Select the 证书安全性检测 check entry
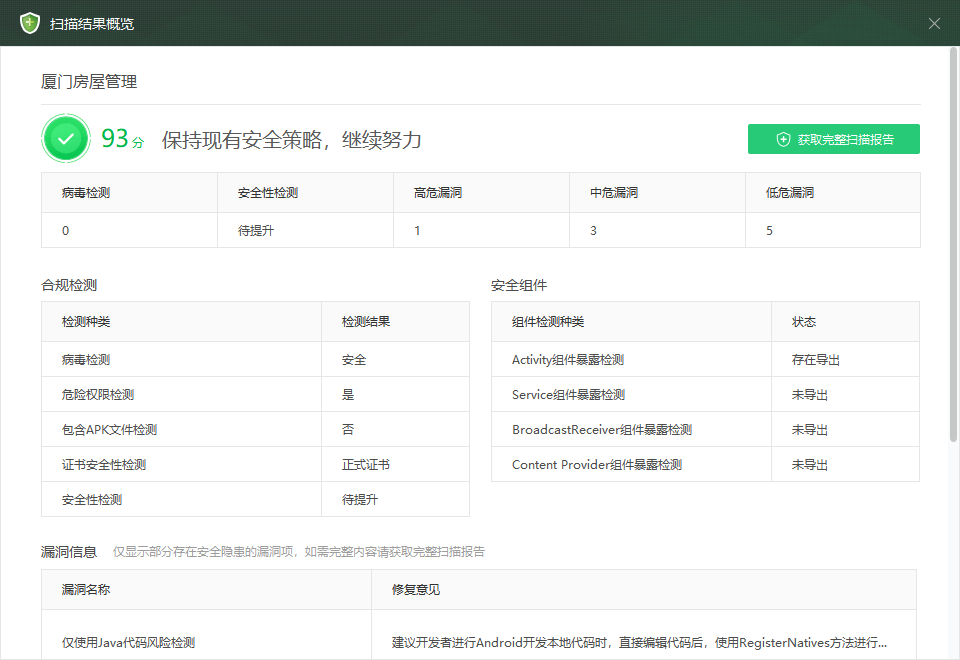The width and height of the screenshot is (960, 660). pos(92,464)
